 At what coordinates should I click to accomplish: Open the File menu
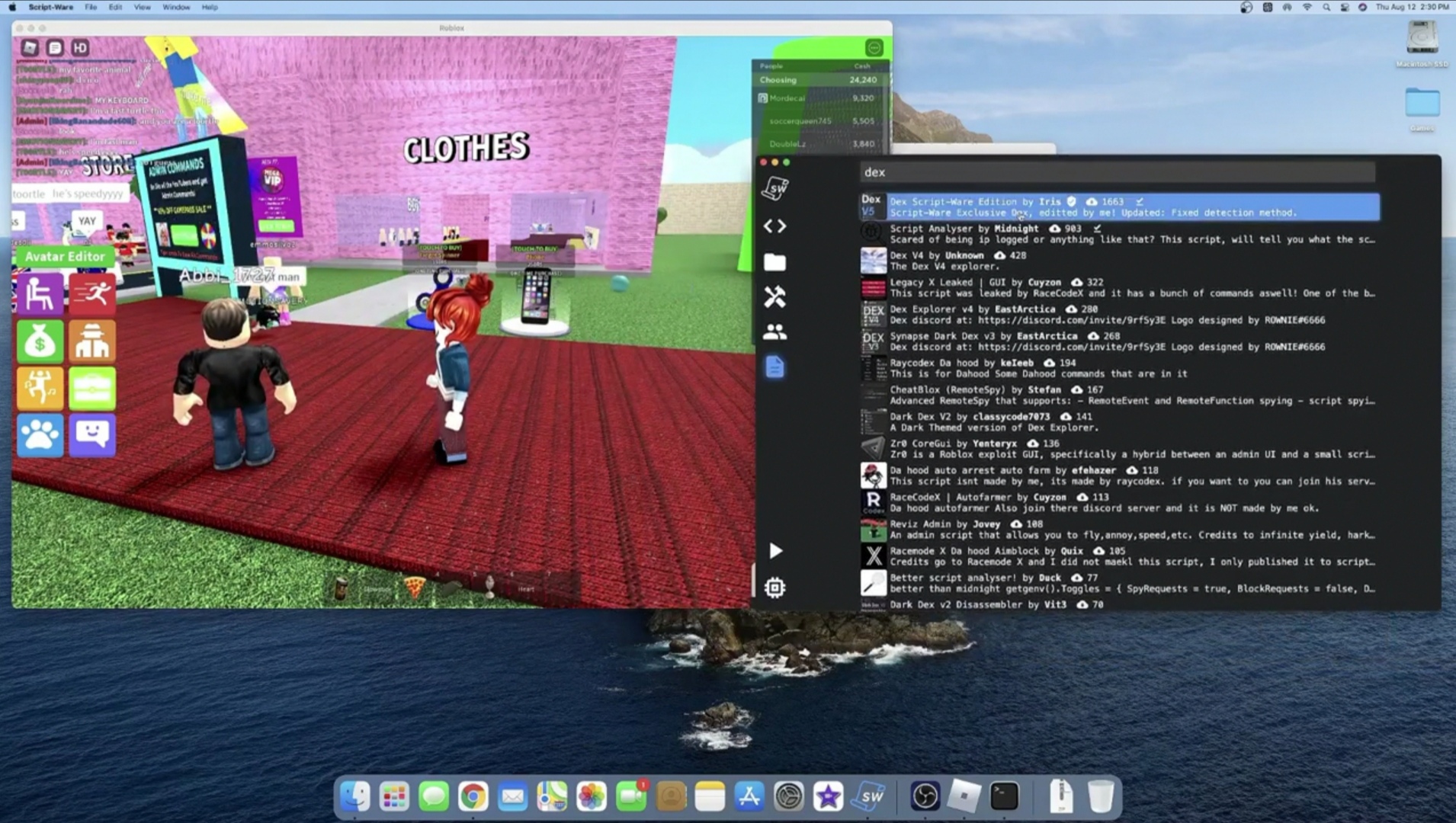pos(91,7)
